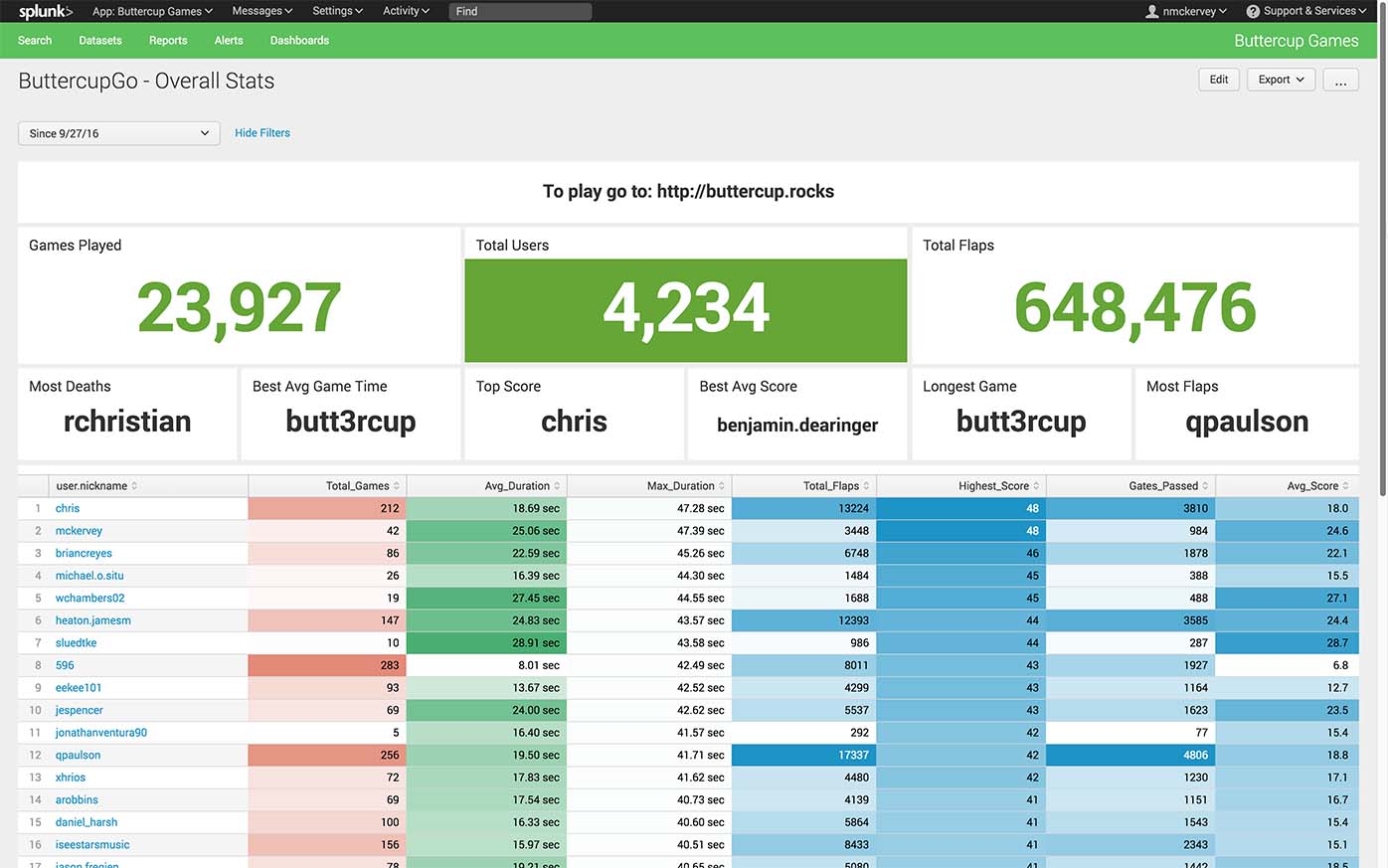Open the Reports tab
Viewport: 1388px width, 868px height.
(x=168, y=41)
